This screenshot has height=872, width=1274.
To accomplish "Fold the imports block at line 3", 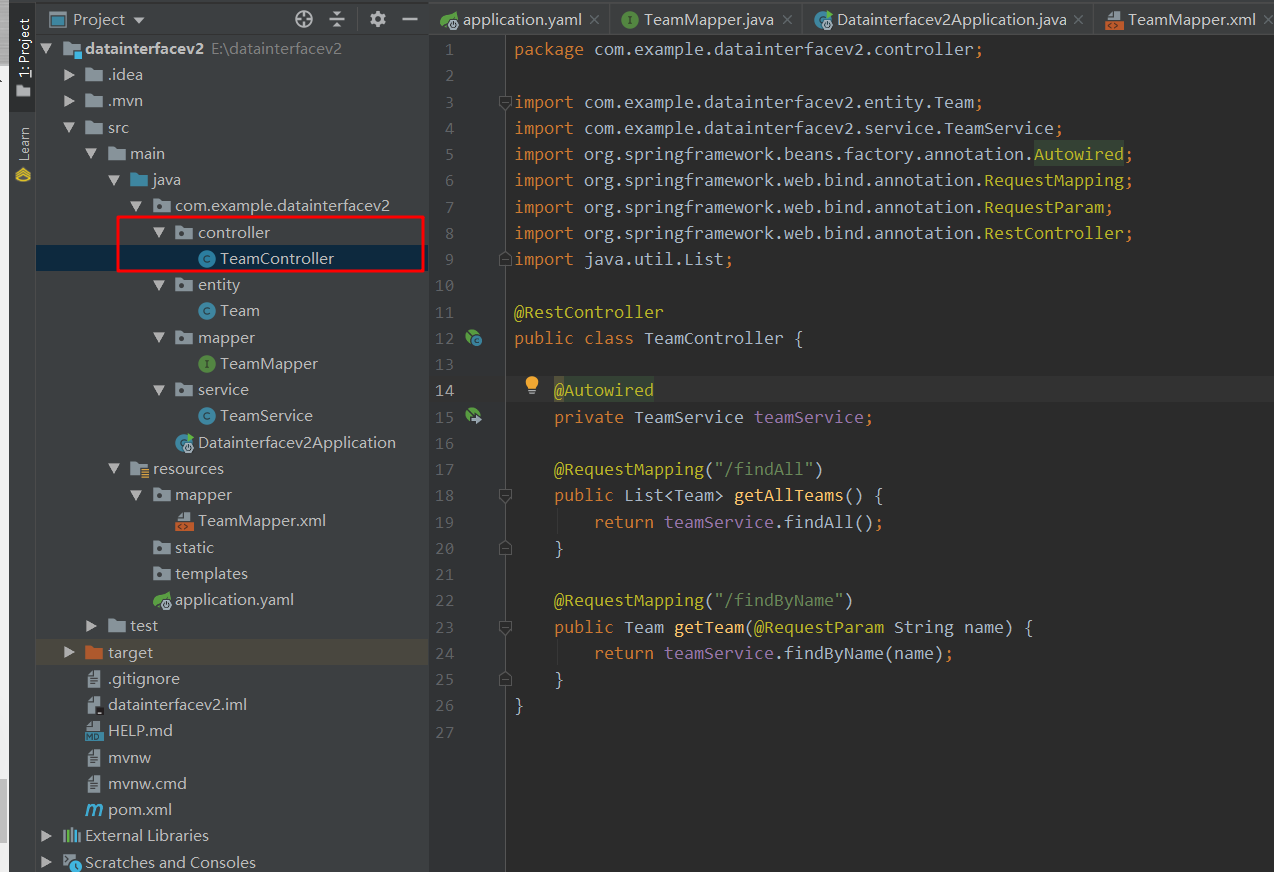I will pos(505,102).
